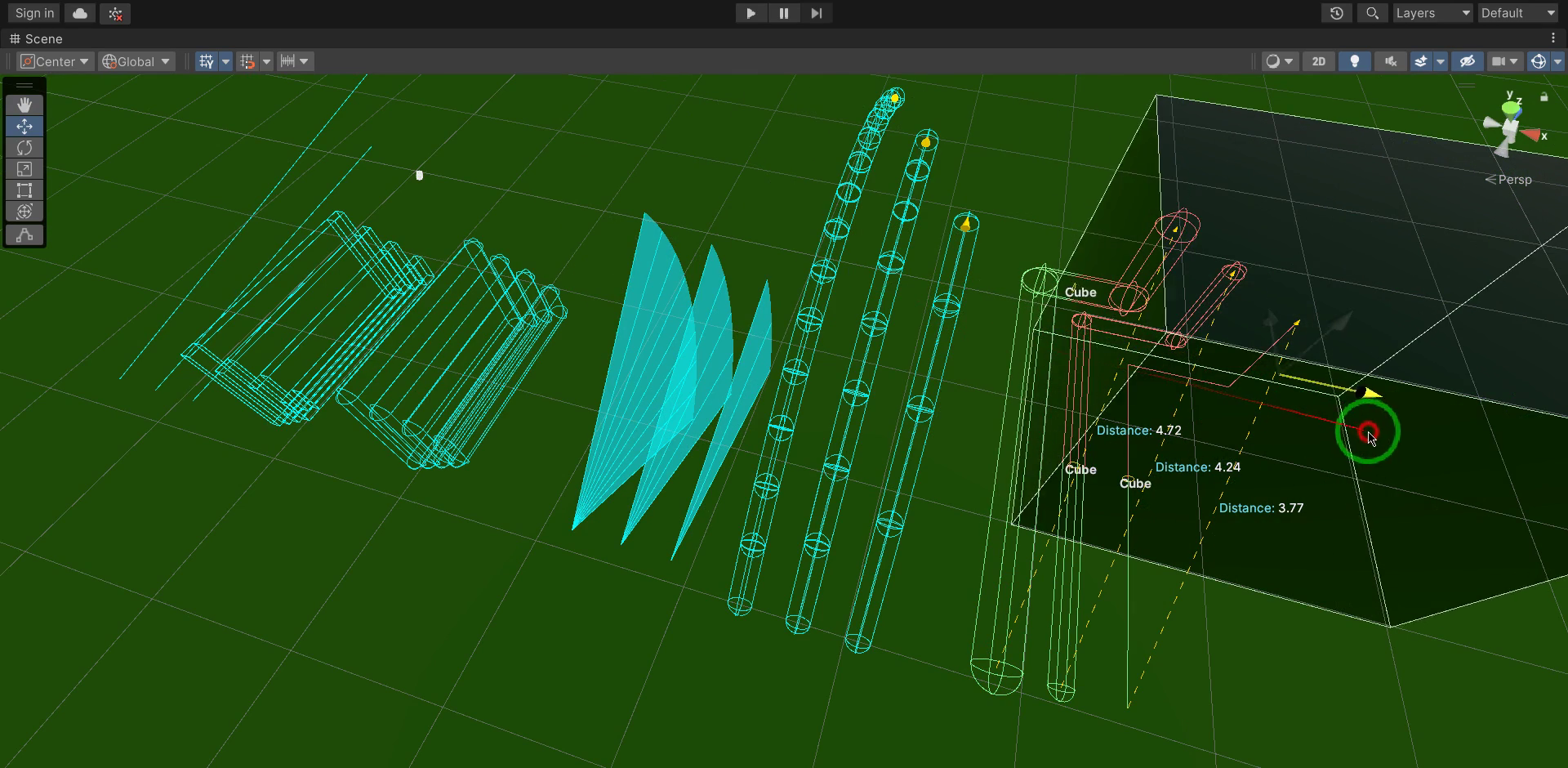Step one frame forward
This screenshot has height=768, width=1568.
(816, 13)
